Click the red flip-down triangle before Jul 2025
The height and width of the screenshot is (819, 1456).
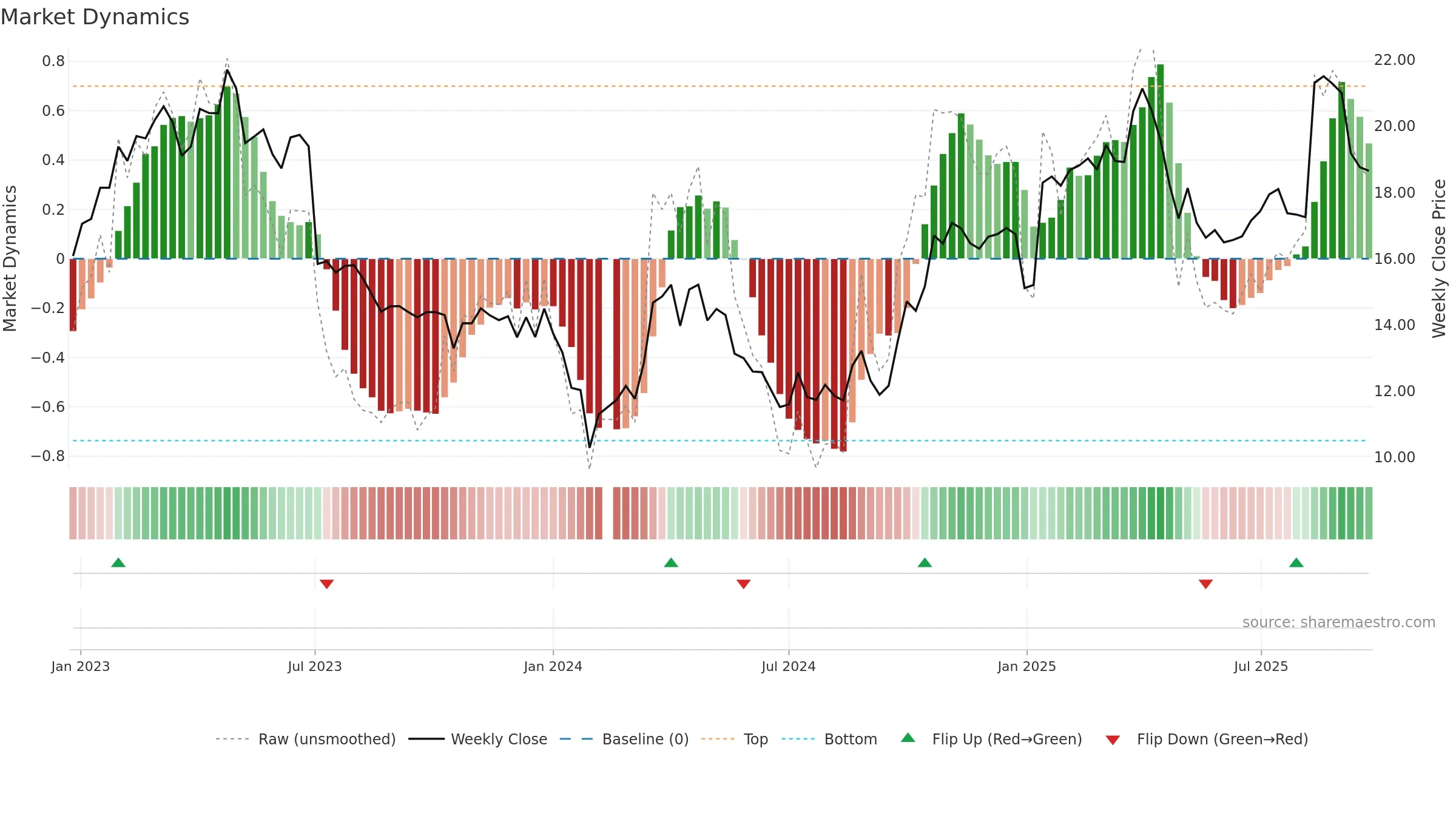pyautogui.click(x=1205, y=584)
